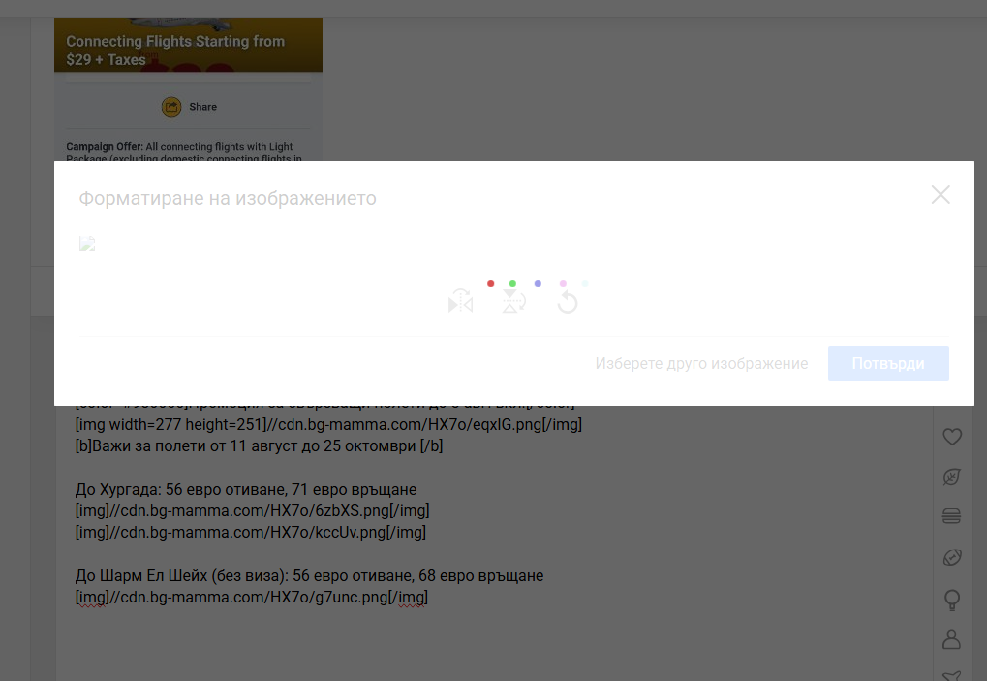
Task: Click in the text line about Хургада
Action: click(x=246, y=489)
